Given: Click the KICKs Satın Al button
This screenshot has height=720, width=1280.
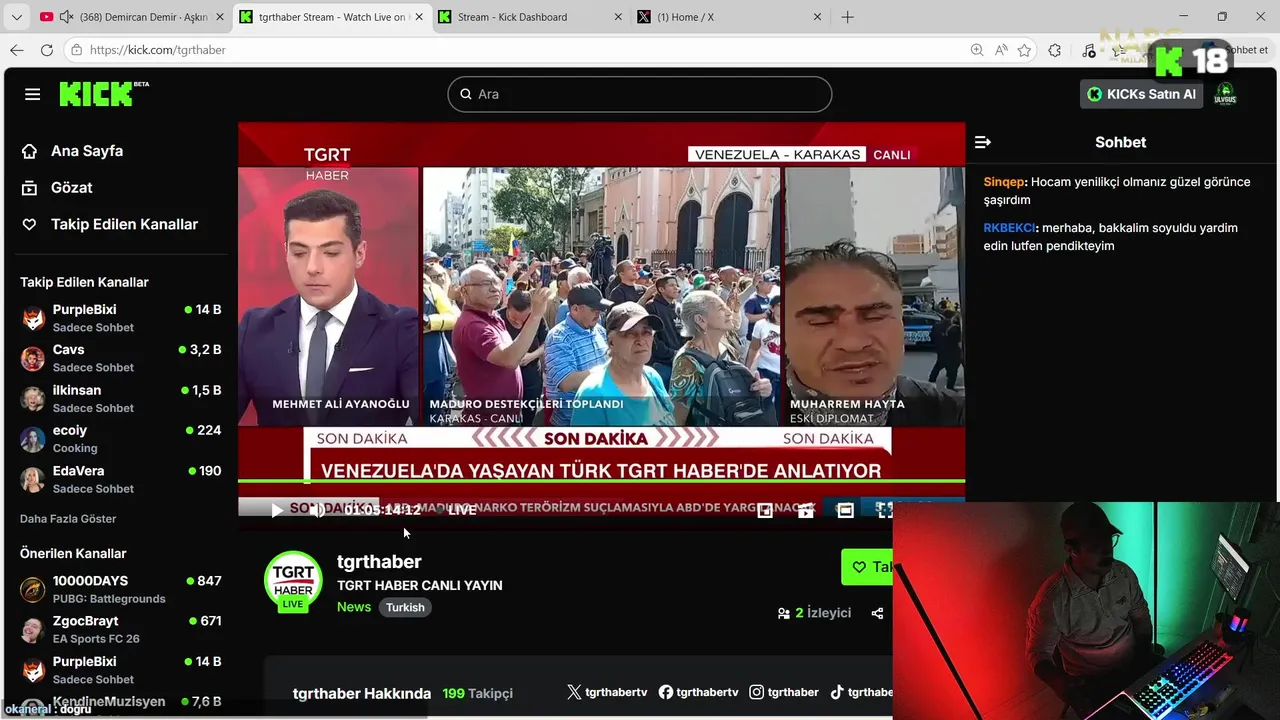Looking at the screenshot, I should click(x=1141, y=94).
